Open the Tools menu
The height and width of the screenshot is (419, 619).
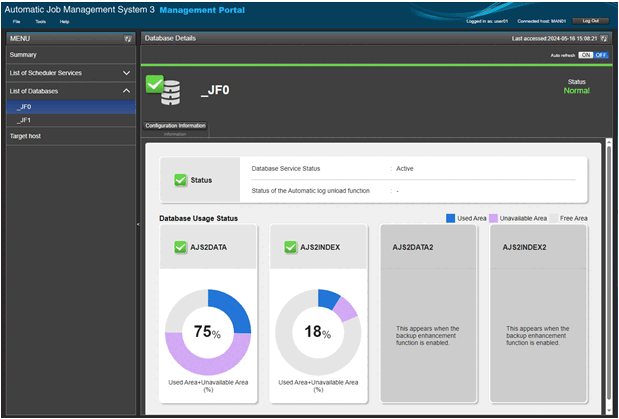(x=40, y=21)
